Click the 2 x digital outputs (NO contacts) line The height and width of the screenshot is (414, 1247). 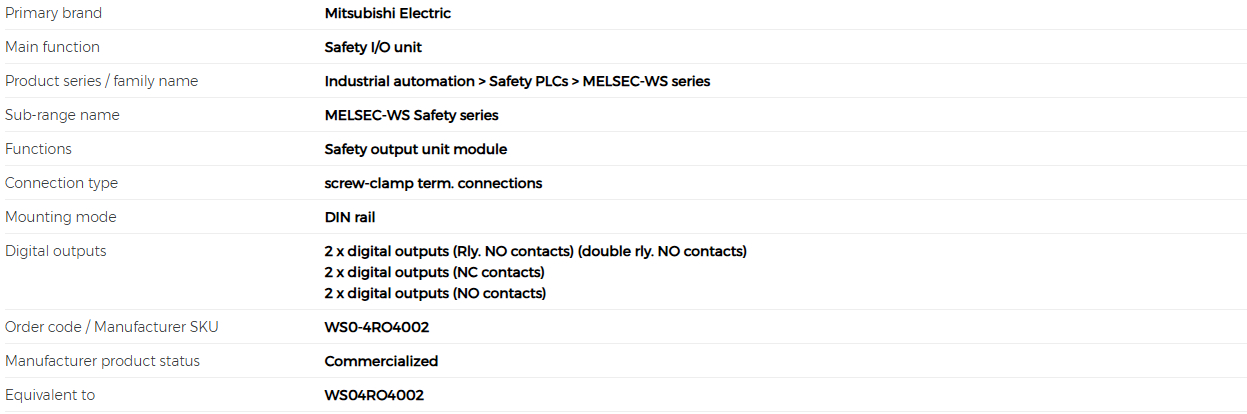pos(436,293)
